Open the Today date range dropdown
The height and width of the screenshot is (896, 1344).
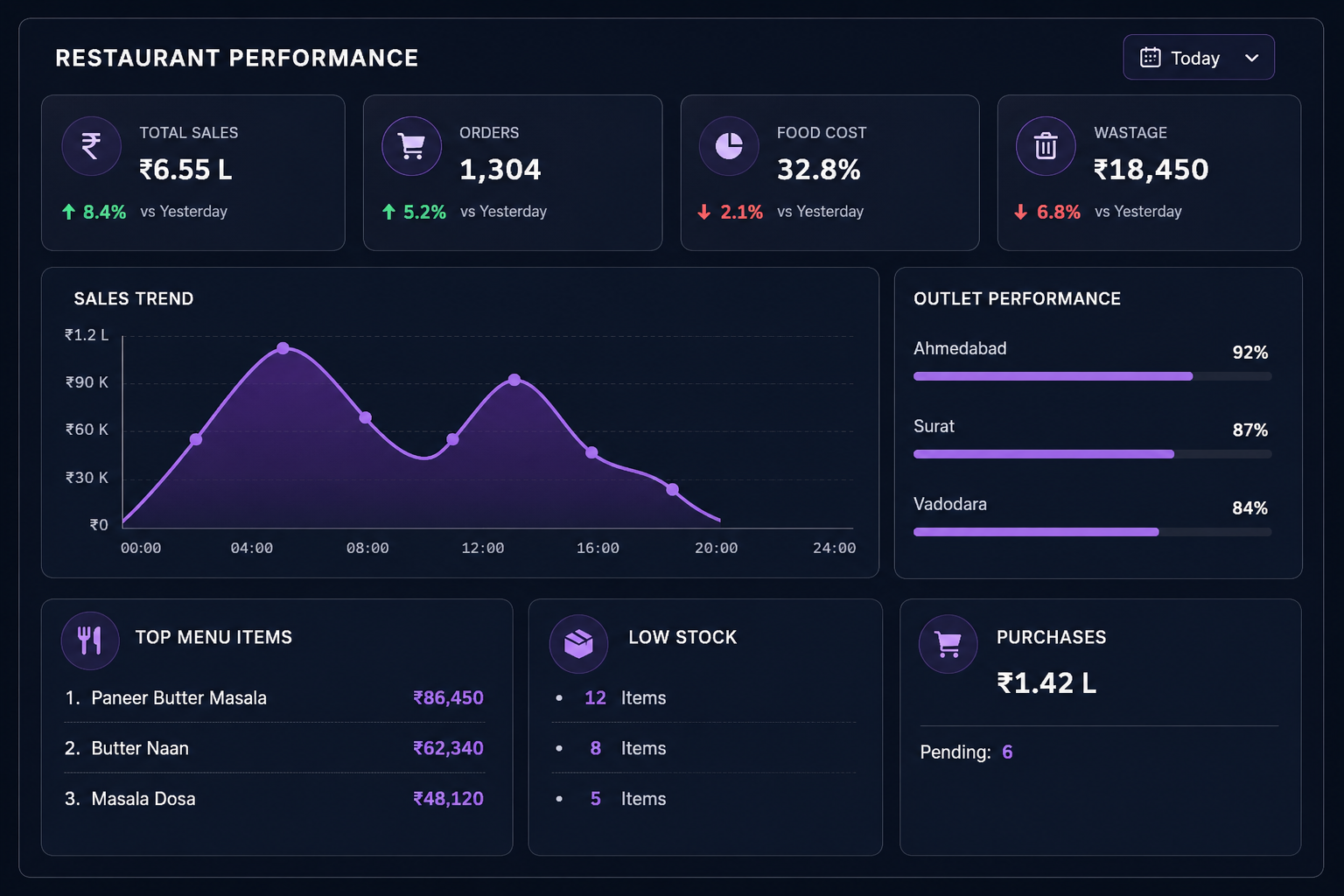[1198, 58]
